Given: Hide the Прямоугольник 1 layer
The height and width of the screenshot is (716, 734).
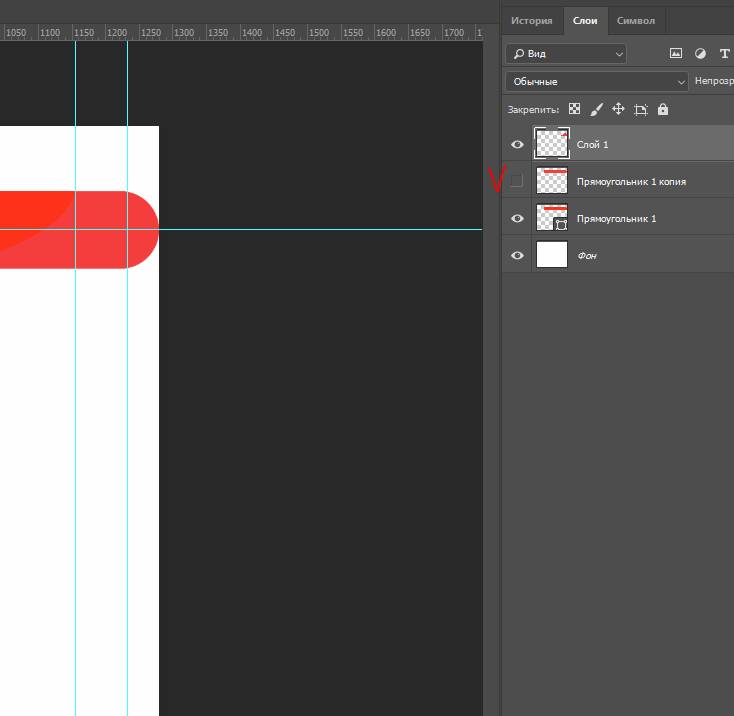Looking at the screenshot, I should [x=517, y=219].
